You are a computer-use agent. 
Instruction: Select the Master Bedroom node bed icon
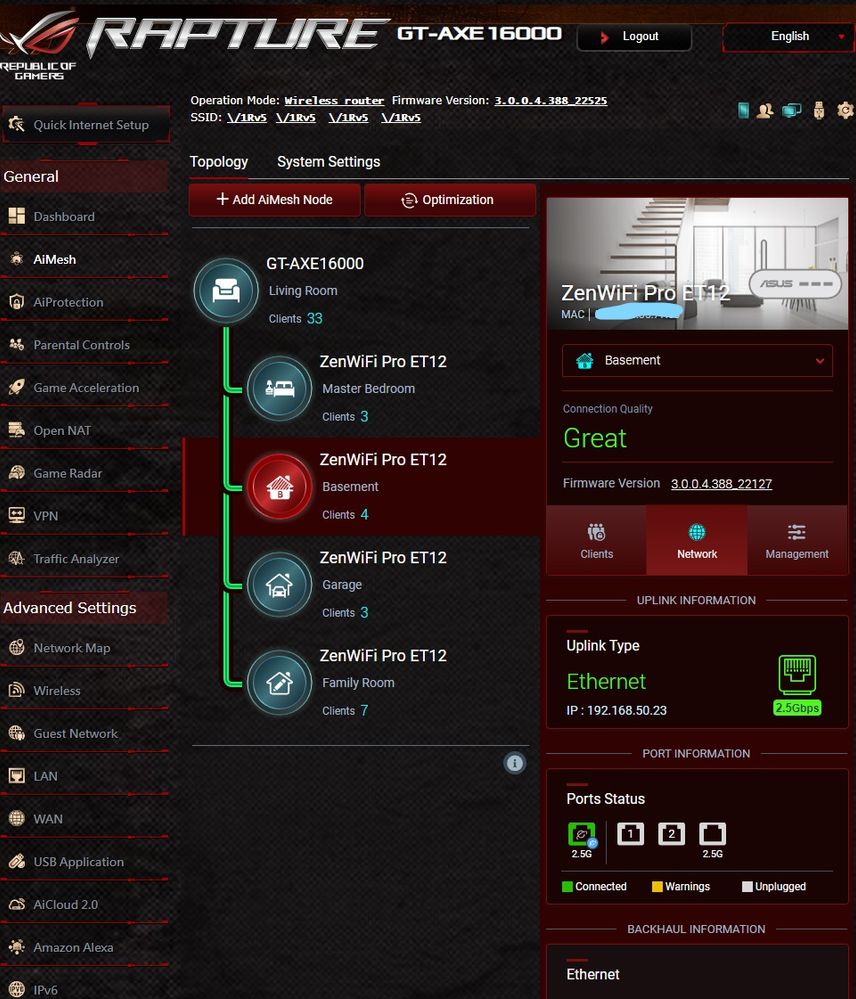tap(279, 388)
